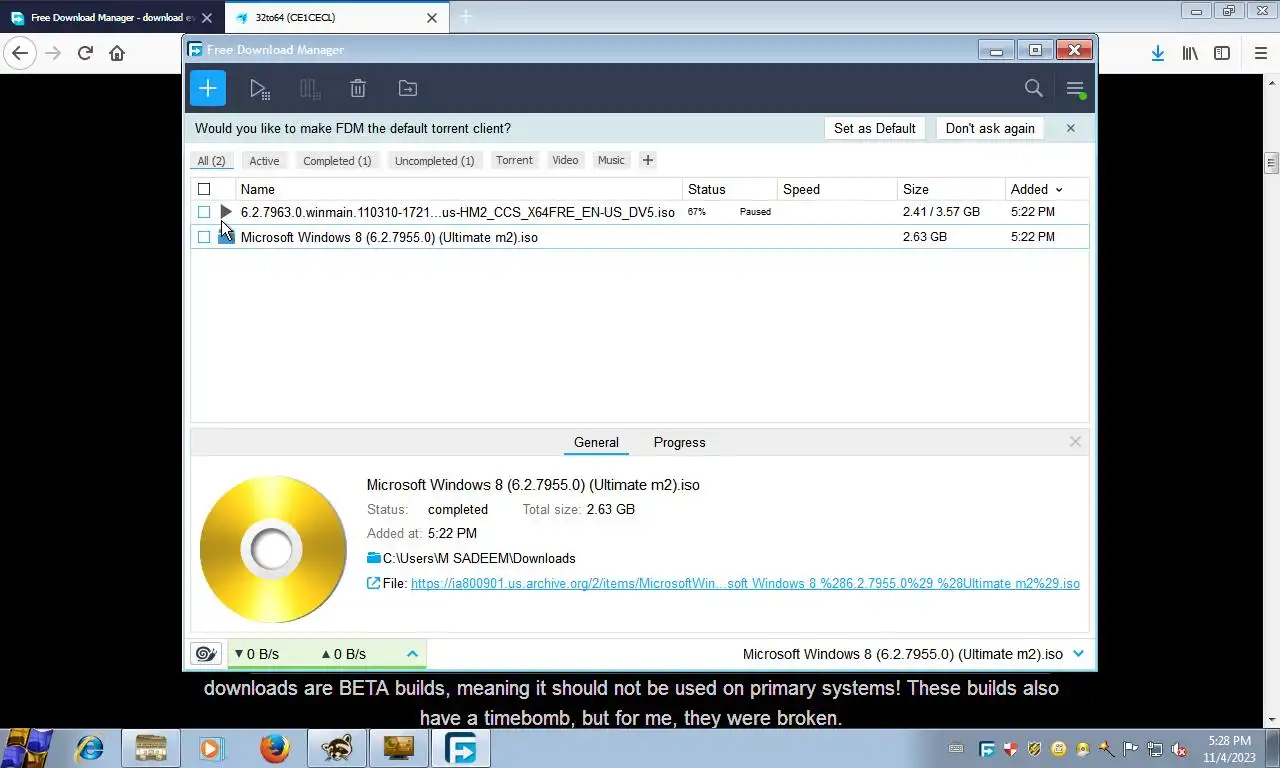Go to browser Home page
Viewport: 1280px width, 768px height.
tap(117, 53)
